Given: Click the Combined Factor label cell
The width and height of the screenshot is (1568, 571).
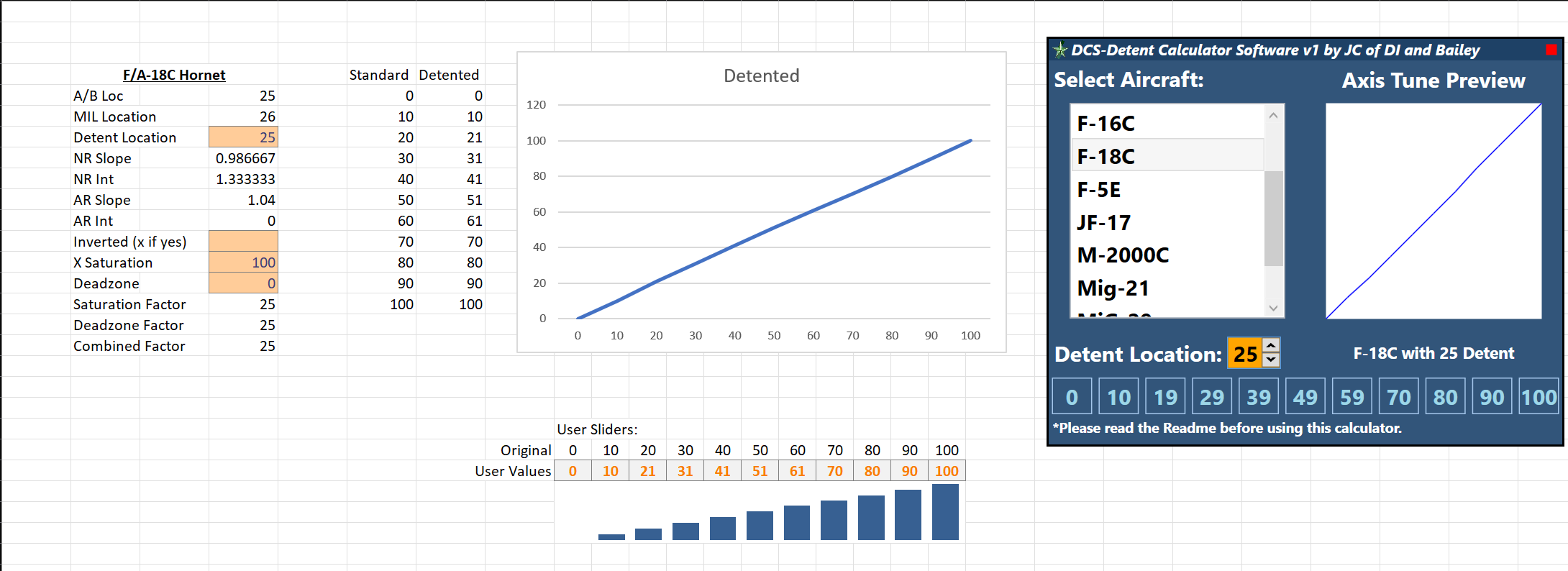Looking at the screenshot, I should [x=129, y=345].
